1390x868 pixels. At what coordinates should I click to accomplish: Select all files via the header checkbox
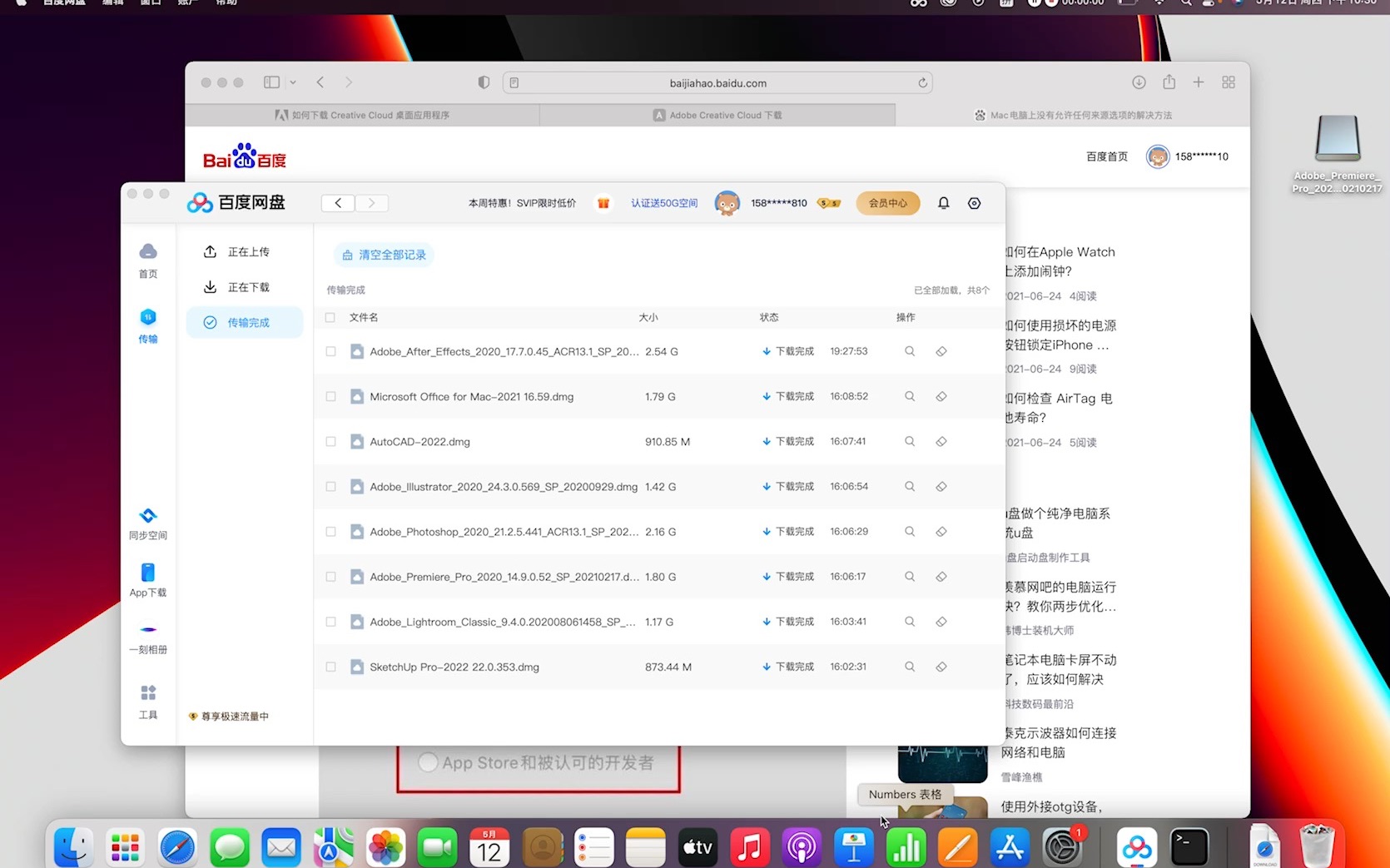(330, 317)
